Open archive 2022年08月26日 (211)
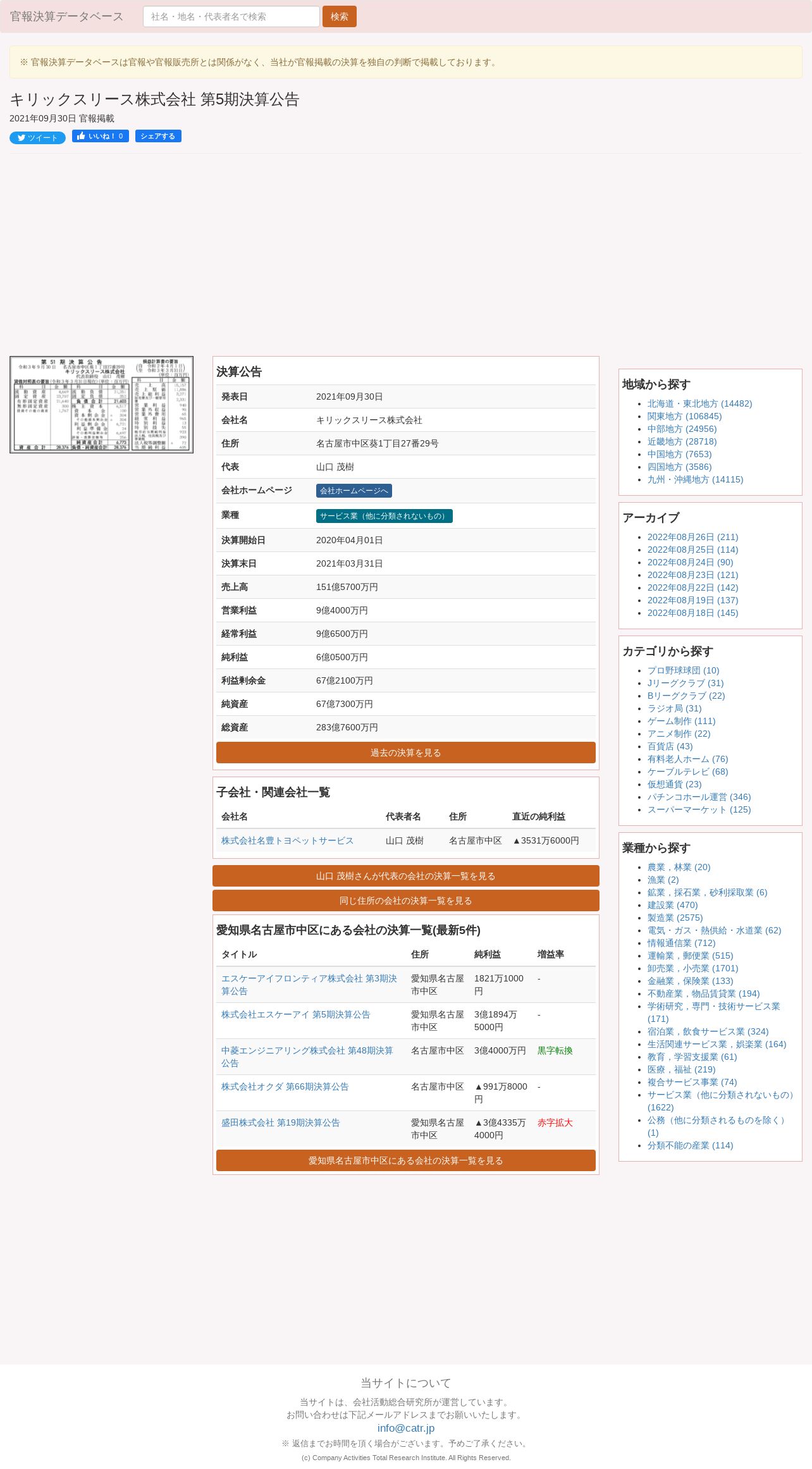The width and height of the screenshot is (812, 1469). coord(693,537)
